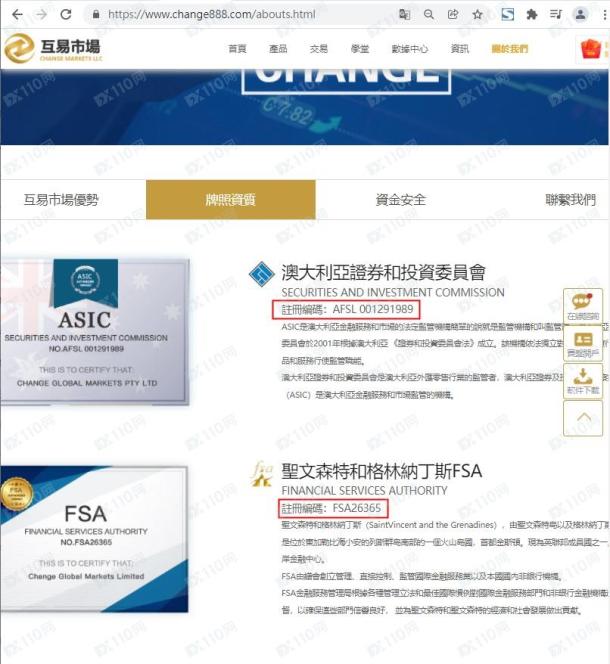
Task: Open the translate page icon
Action: coord(404,14)
